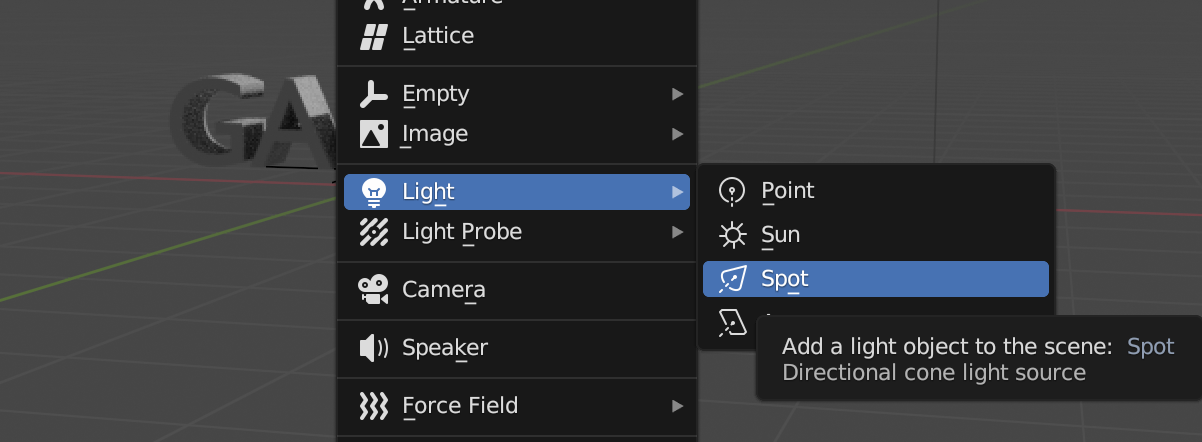Click the Image picture icon
Viewport: 1202px width, 442px height.
pos(373,134)
